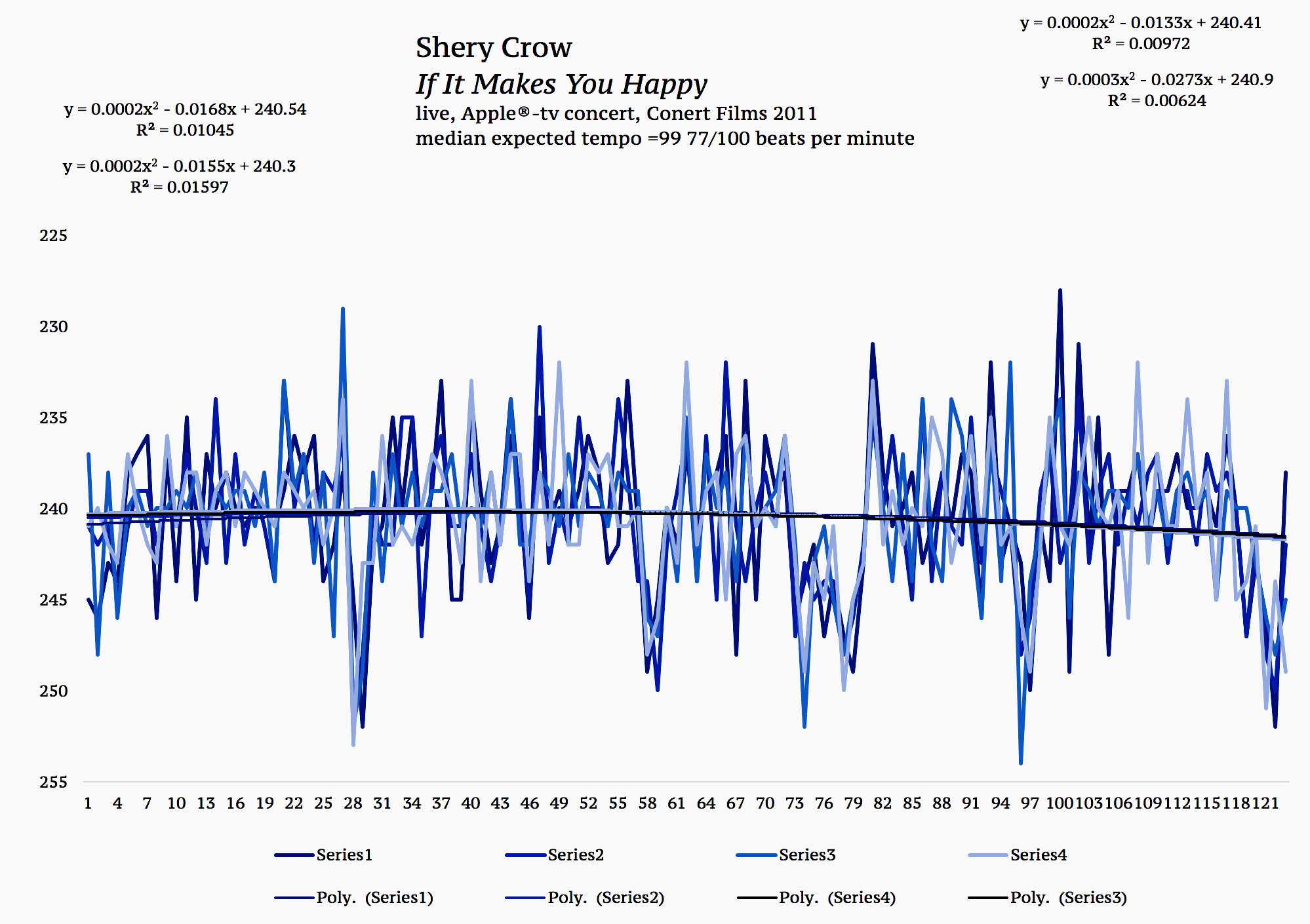The image size is (1310, 924).
Task: Click the Series4 light blue line swatch
Action: (987, 855)
